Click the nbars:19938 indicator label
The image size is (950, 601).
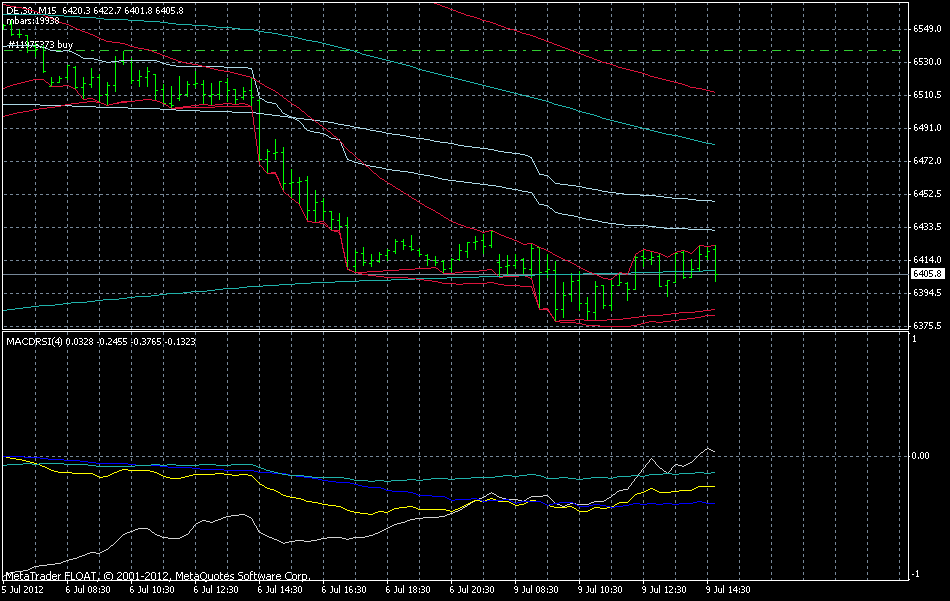35,19
